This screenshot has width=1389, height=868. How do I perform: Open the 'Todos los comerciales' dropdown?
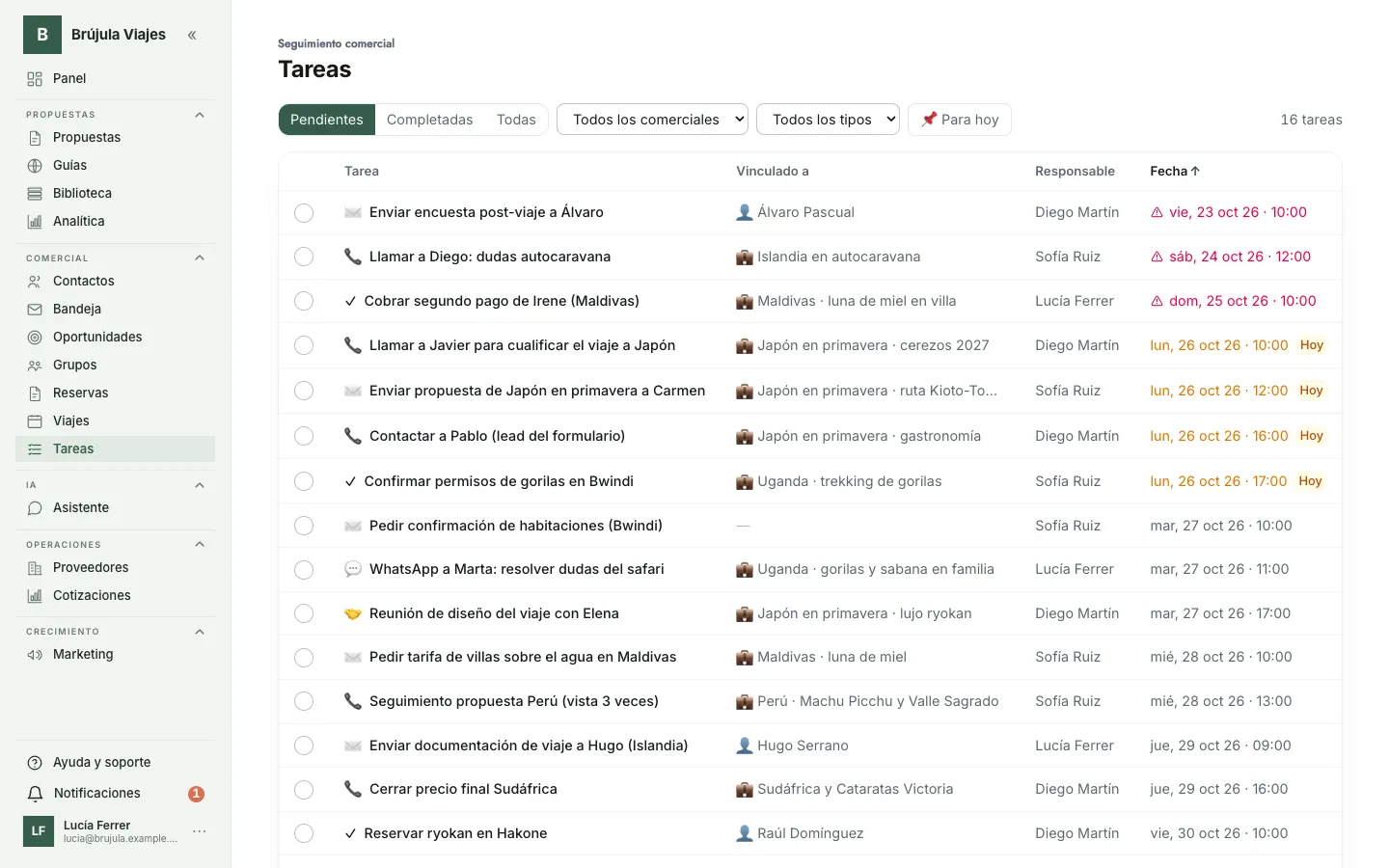[x=653, y=120]
